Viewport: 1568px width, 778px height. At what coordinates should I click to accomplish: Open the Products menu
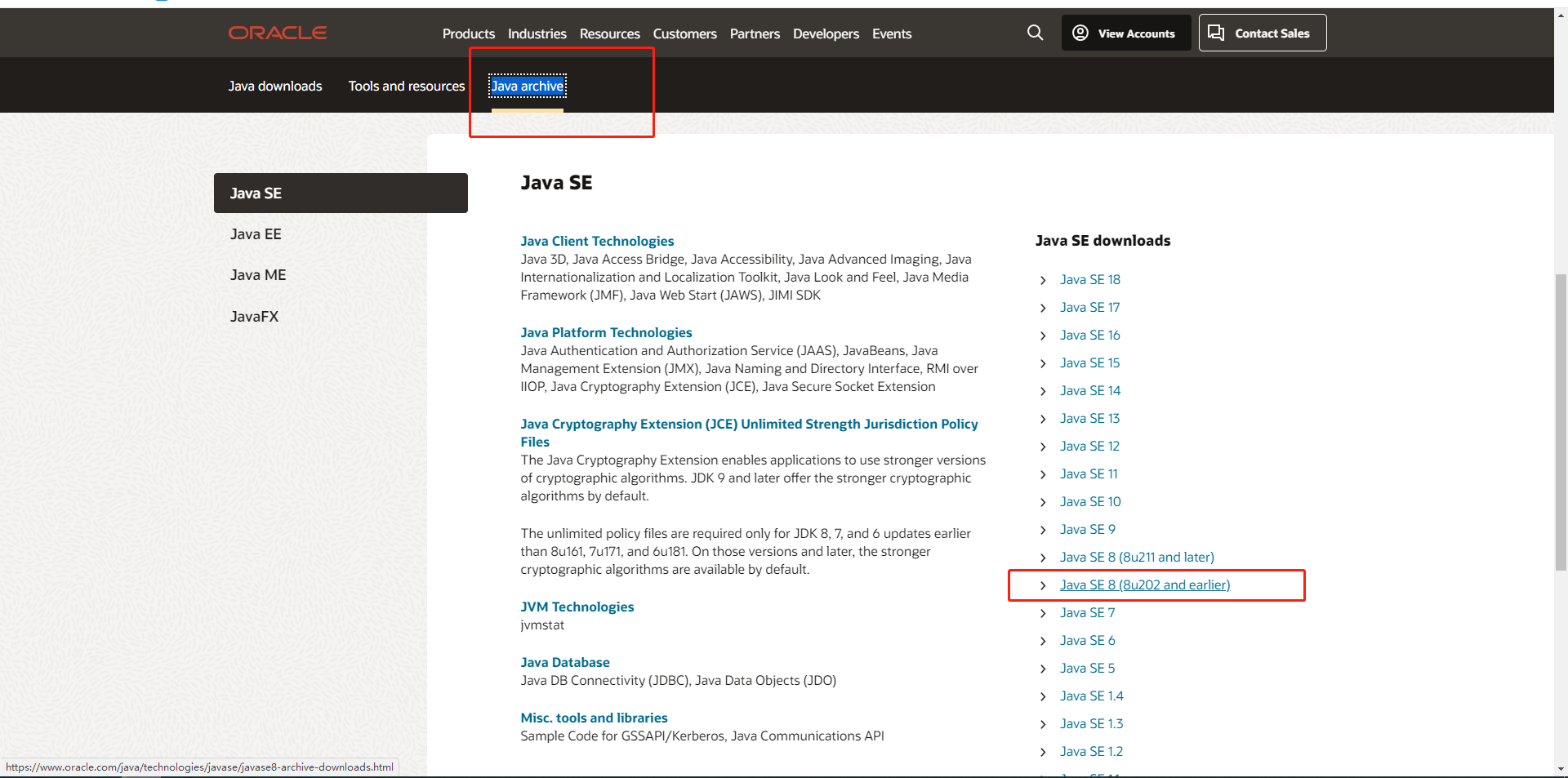click(x=469, y=33)
